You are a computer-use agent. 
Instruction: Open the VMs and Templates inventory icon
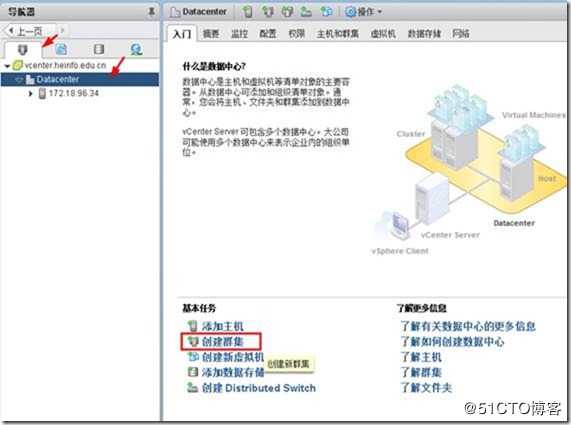pos(61,49)
